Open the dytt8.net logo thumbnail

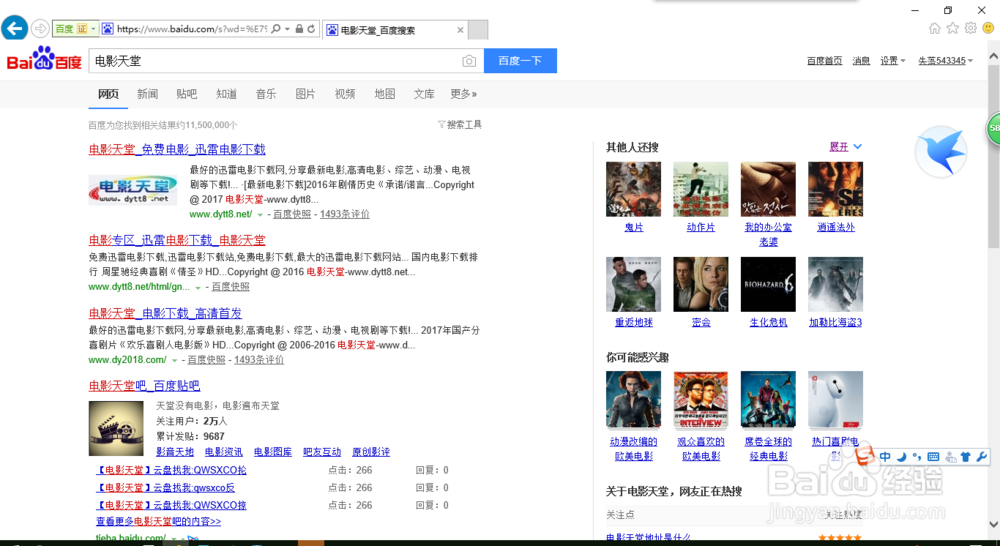[133, 190]
